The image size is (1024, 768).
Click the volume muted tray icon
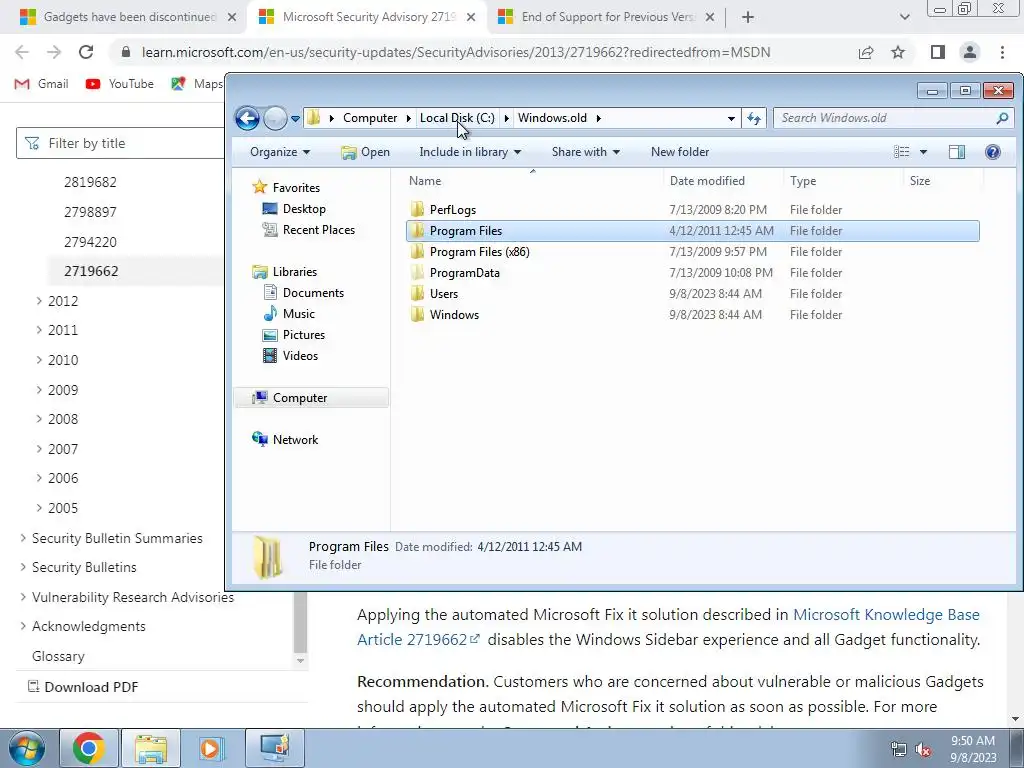click(923, 749)
